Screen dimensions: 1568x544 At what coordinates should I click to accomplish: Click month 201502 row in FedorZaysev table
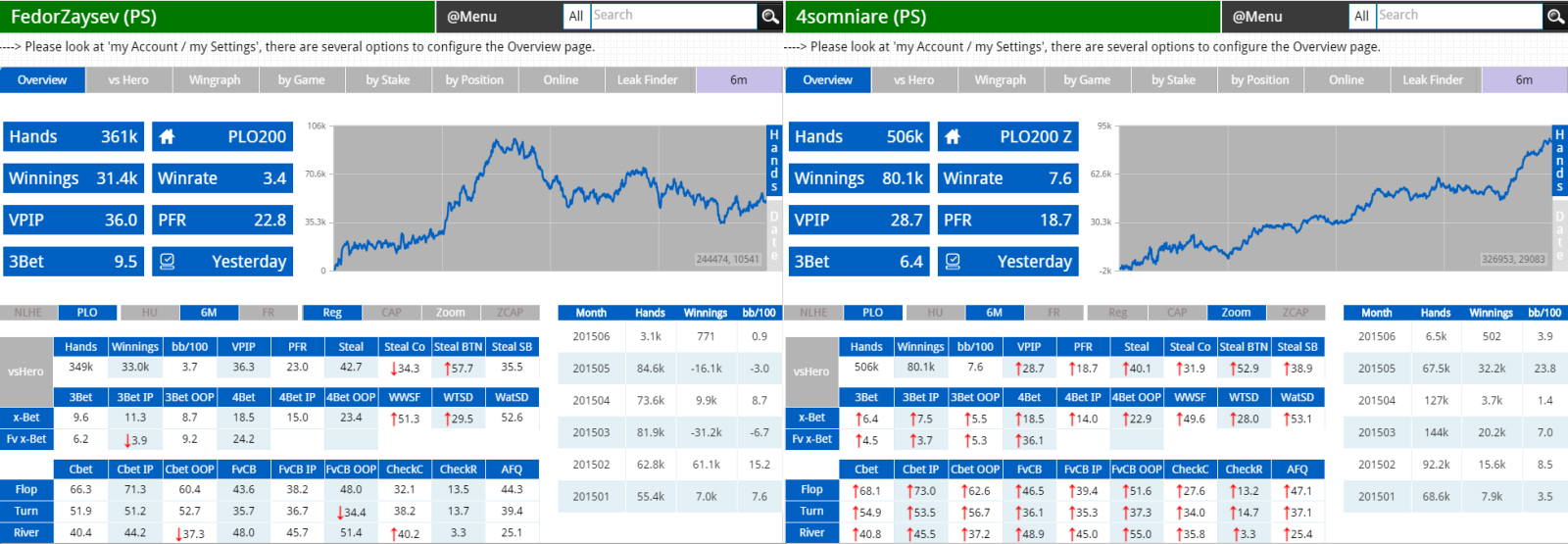pyautogui.click(x=670, y=465)
